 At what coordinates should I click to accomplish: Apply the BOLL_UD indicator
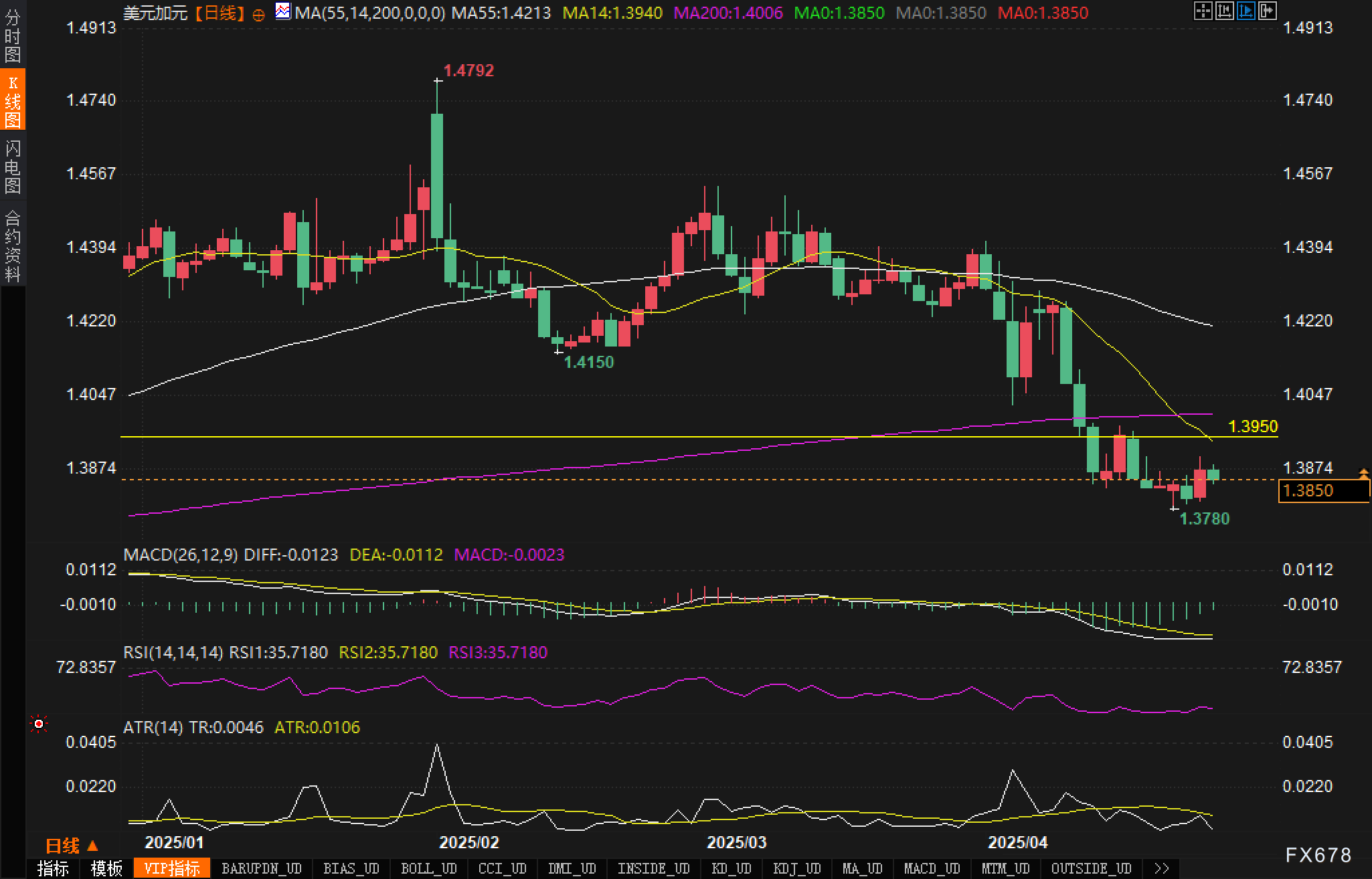(428, 868)
